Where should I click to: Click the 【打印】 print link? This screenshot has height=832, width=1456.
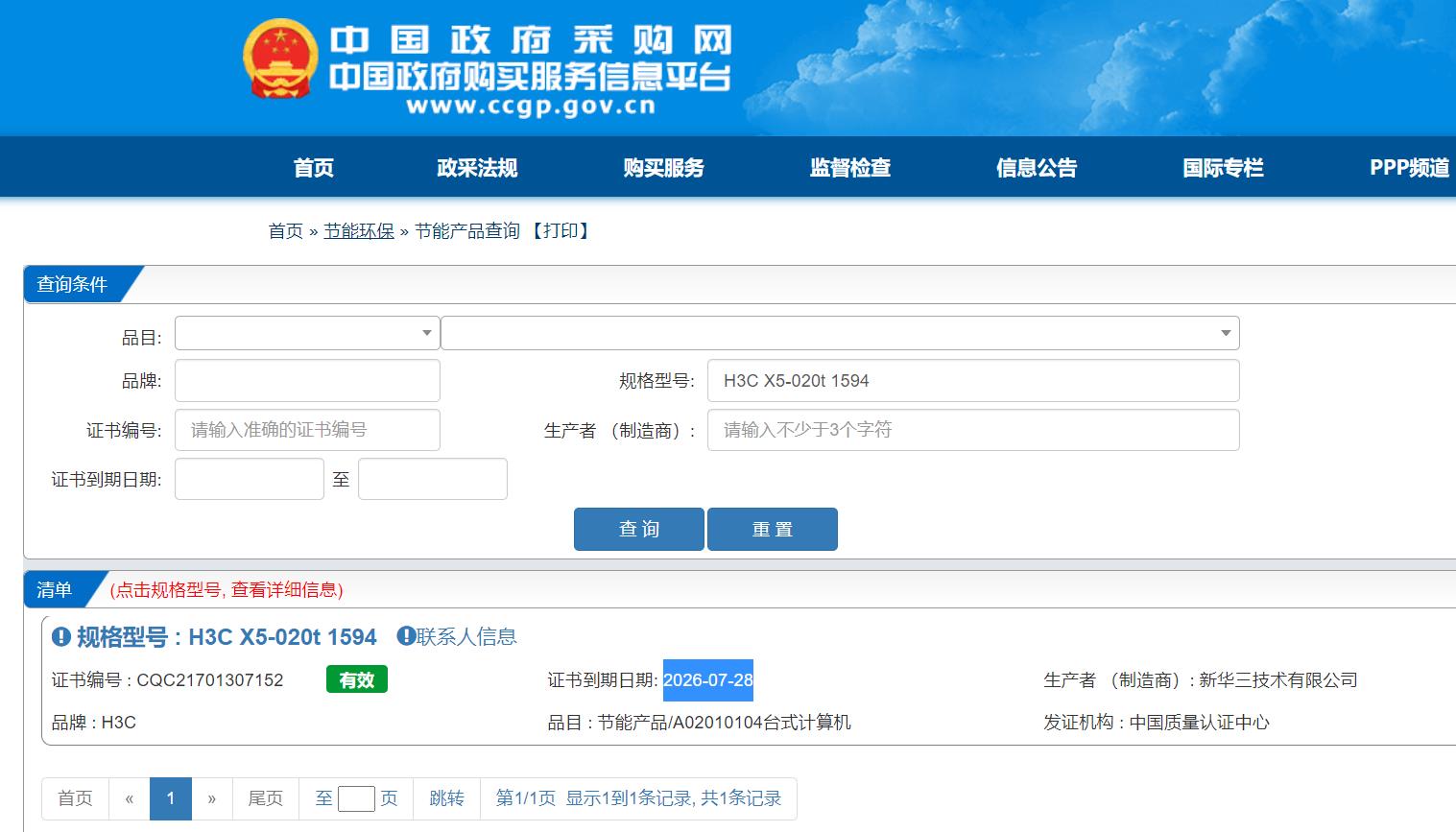[561, 230]
